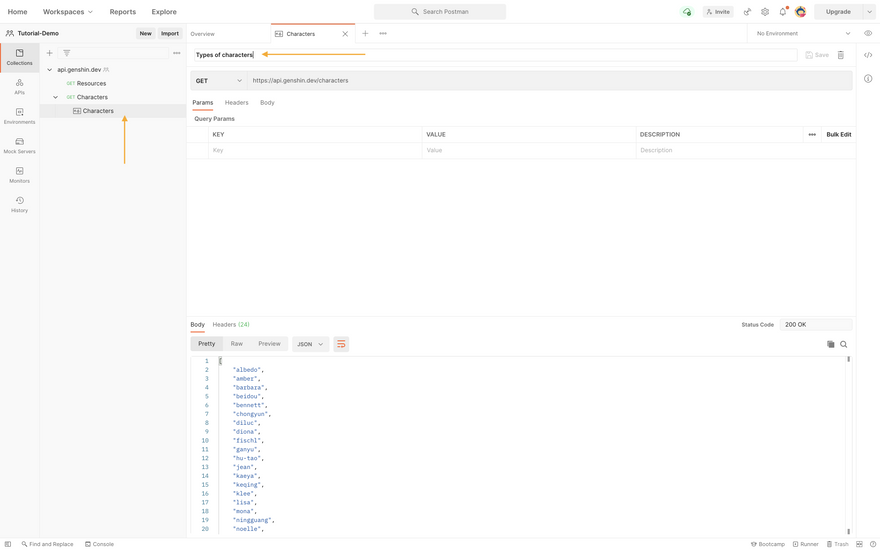880x550 pixels.
Task: Go to Home
Action: [17, 12]
